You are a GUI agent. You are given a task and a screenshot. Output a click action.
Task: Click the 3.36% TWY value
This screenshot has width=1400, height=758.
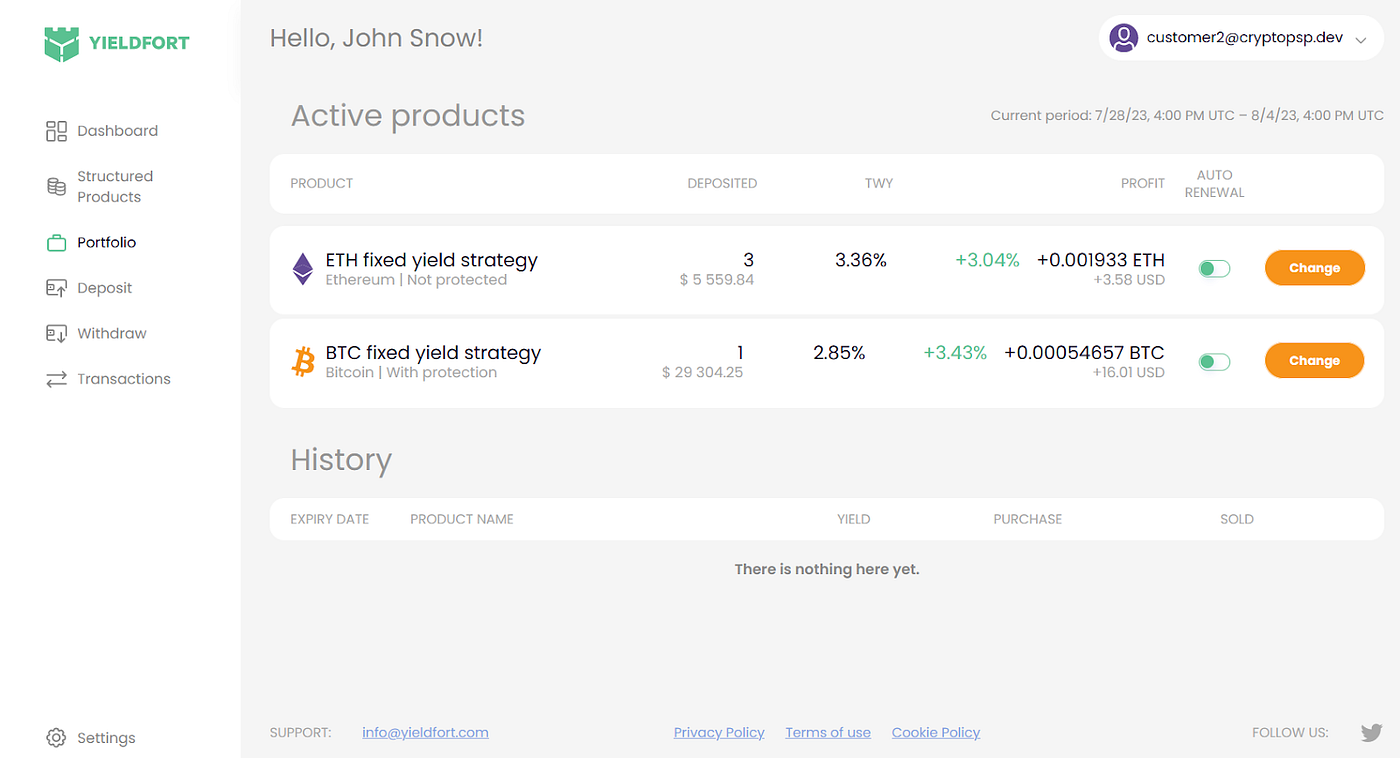861,260
